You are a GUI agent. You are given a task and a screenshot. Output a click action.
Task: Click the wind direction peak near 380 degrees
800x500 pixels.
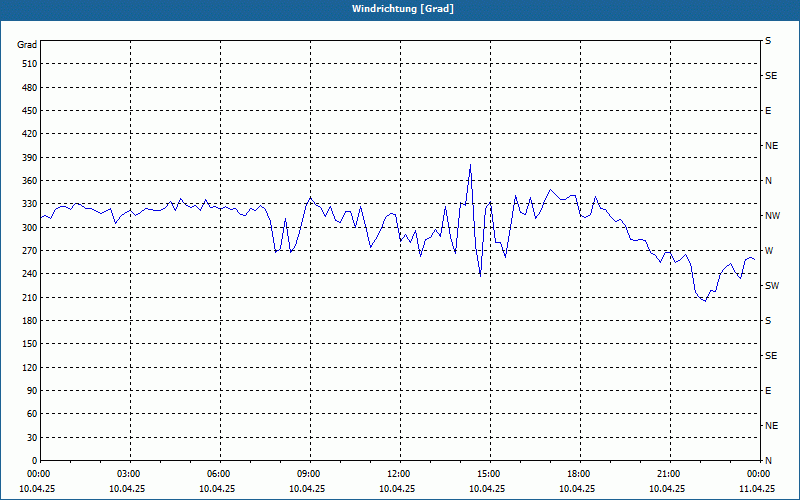pos(470,165)
